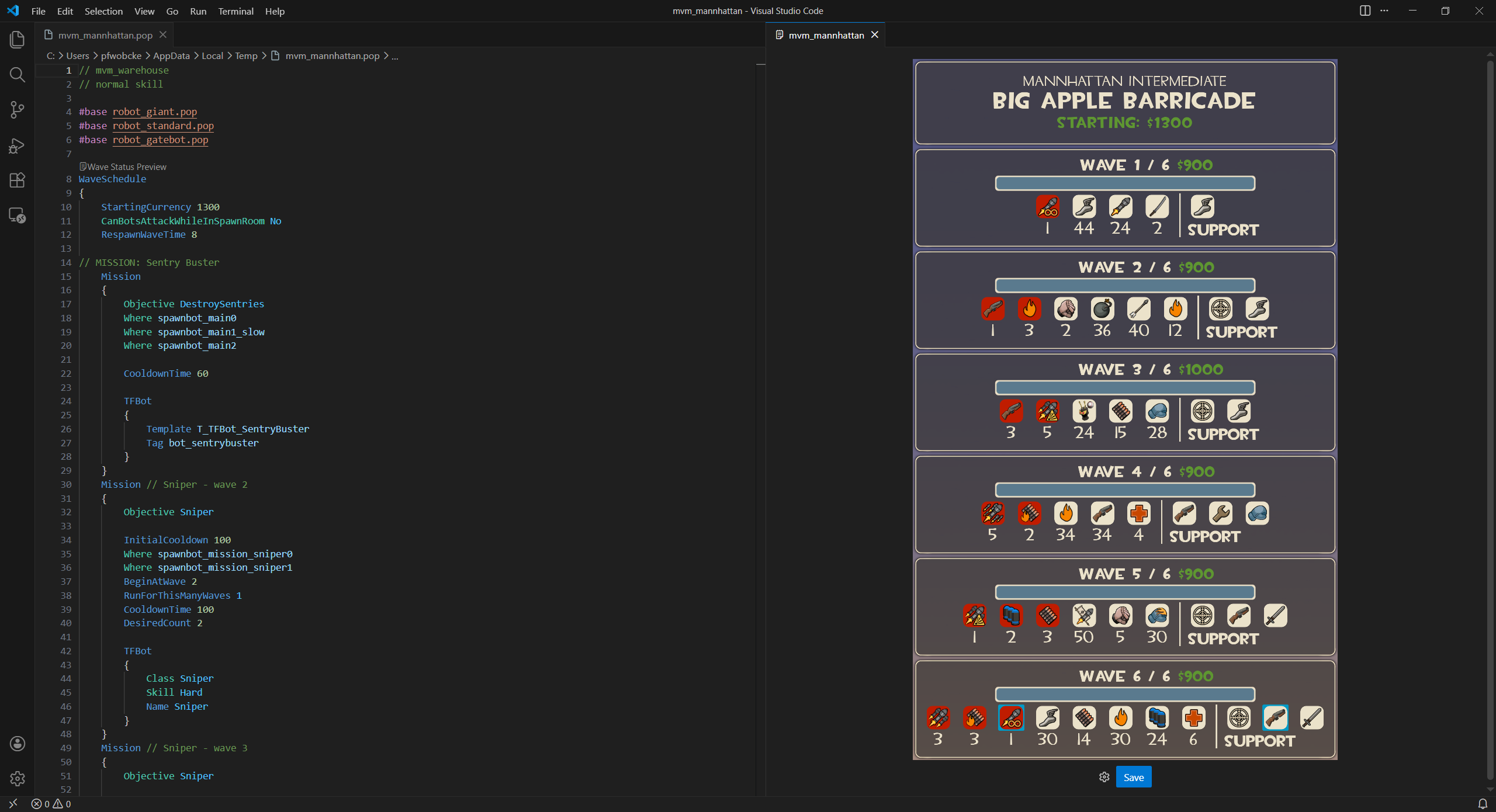This screenshot has height=812, width=1496.
Task: Close the mvm_mannhattan.pop tab
Action: point(163,35)
